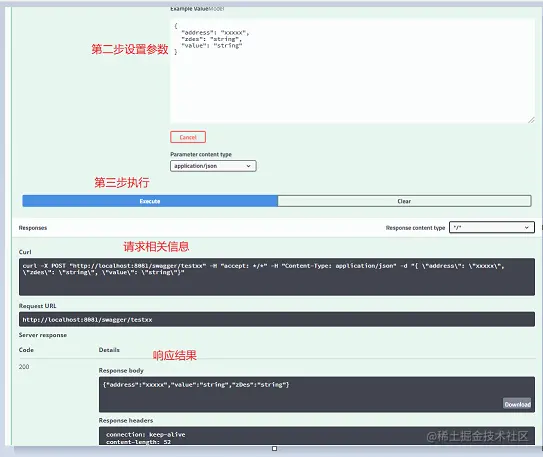
Task: Click the content-length header line
Action: click(139, 442)
